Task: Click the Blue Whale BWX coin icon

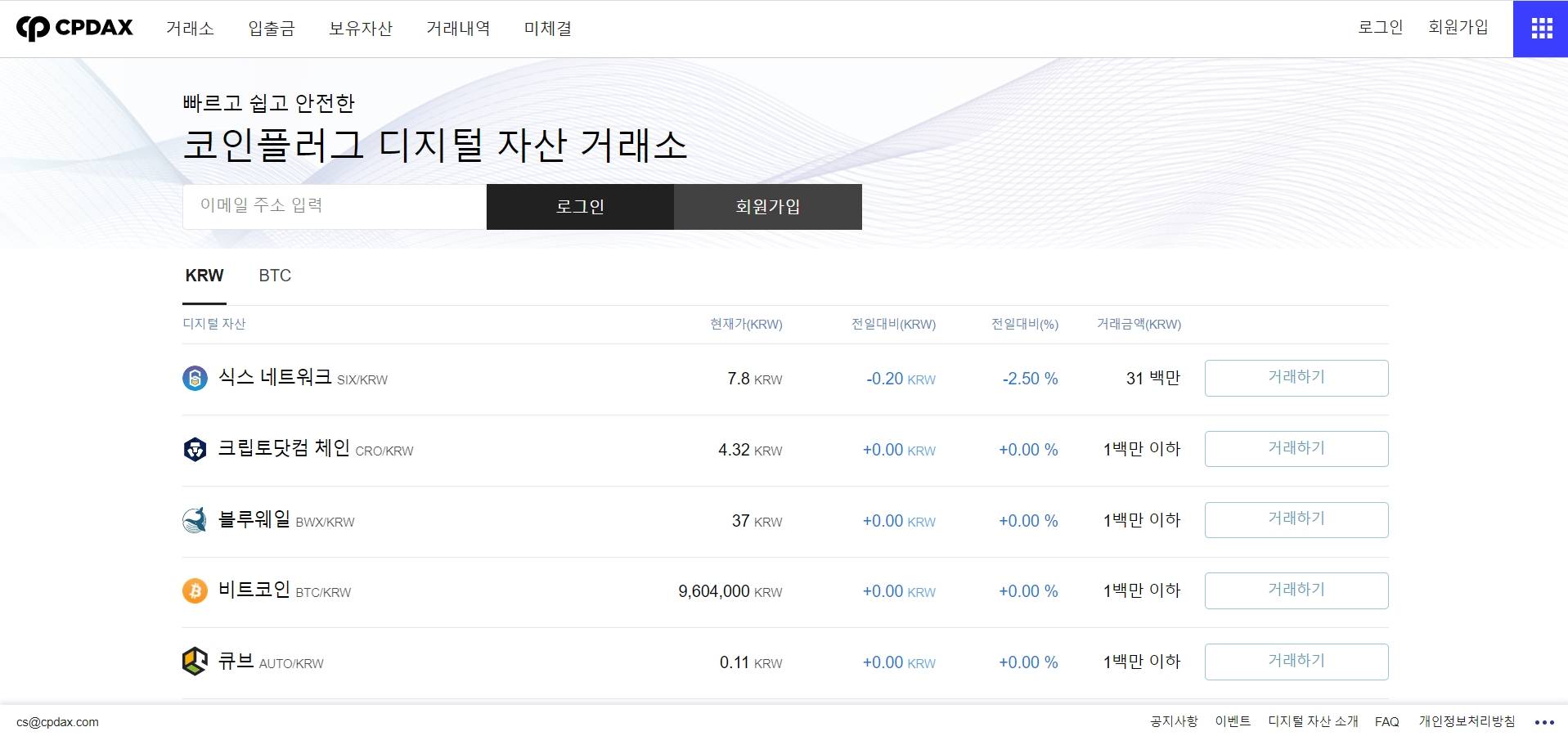Action: 195,520
